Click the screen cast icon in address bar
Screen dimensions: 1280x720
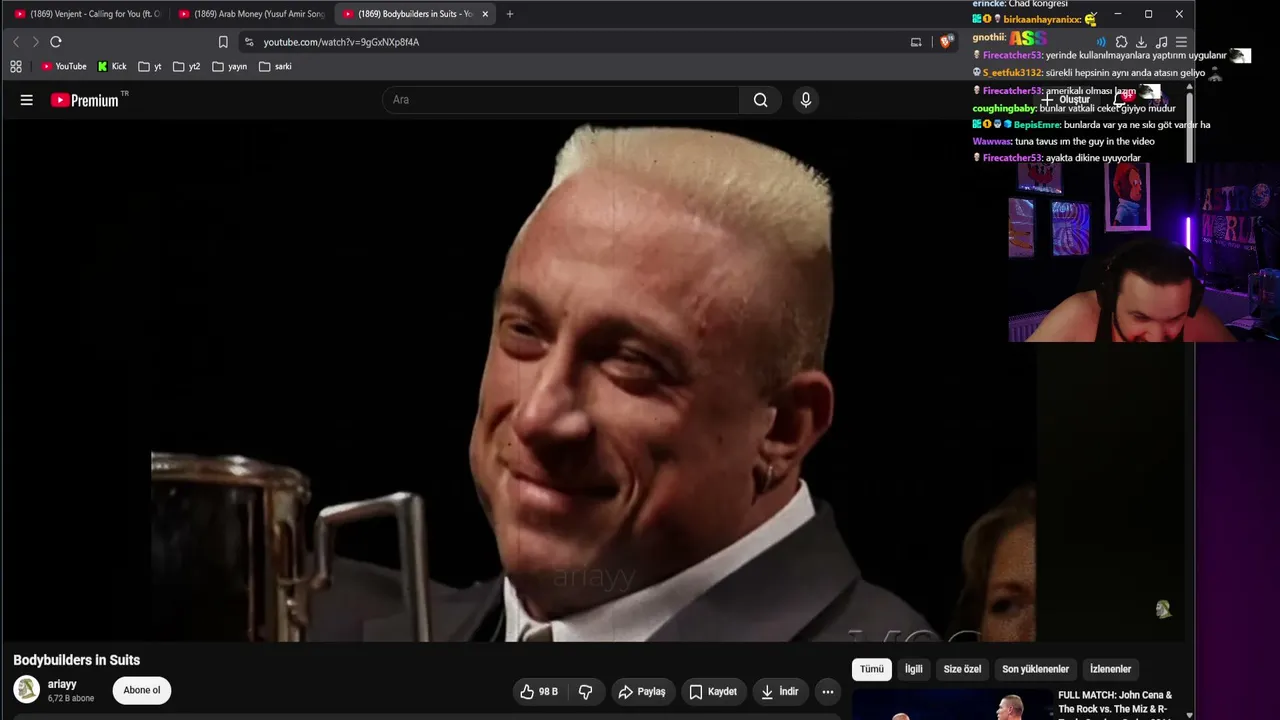(x=916, y=42)
